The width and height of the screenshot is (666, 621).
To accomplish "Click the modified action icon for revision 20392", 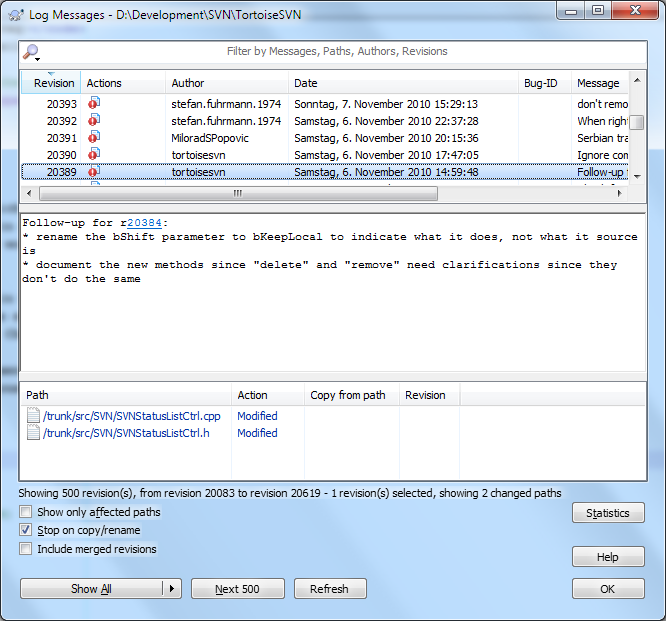I will [x=94, y=120].
